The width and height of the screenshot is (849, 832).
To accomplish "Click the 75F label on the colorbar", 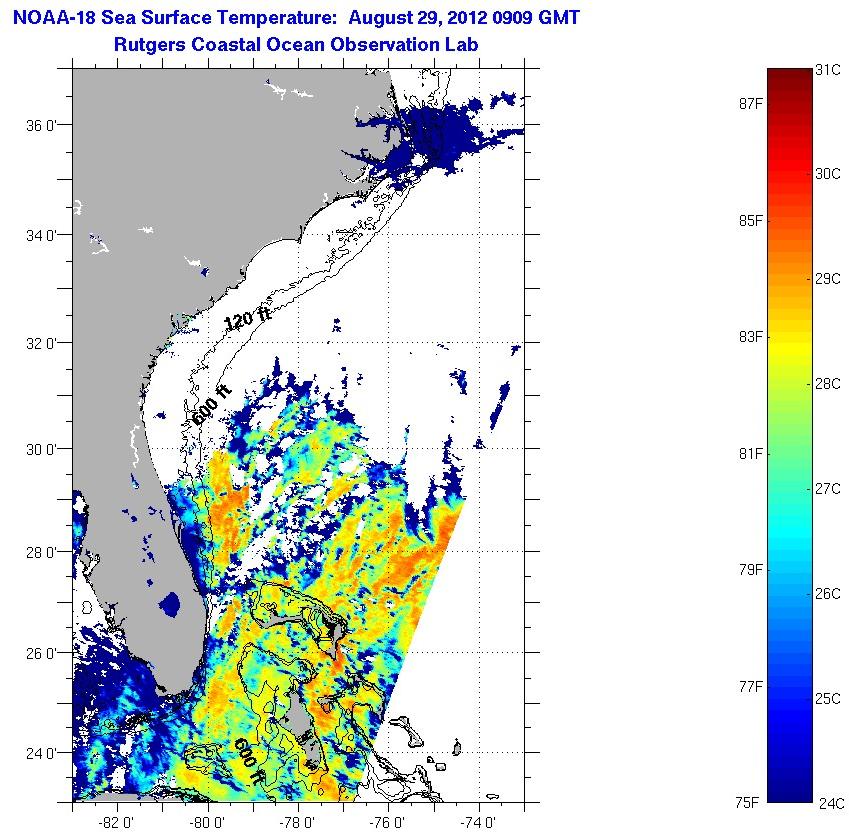I will (x=747, y=803).
